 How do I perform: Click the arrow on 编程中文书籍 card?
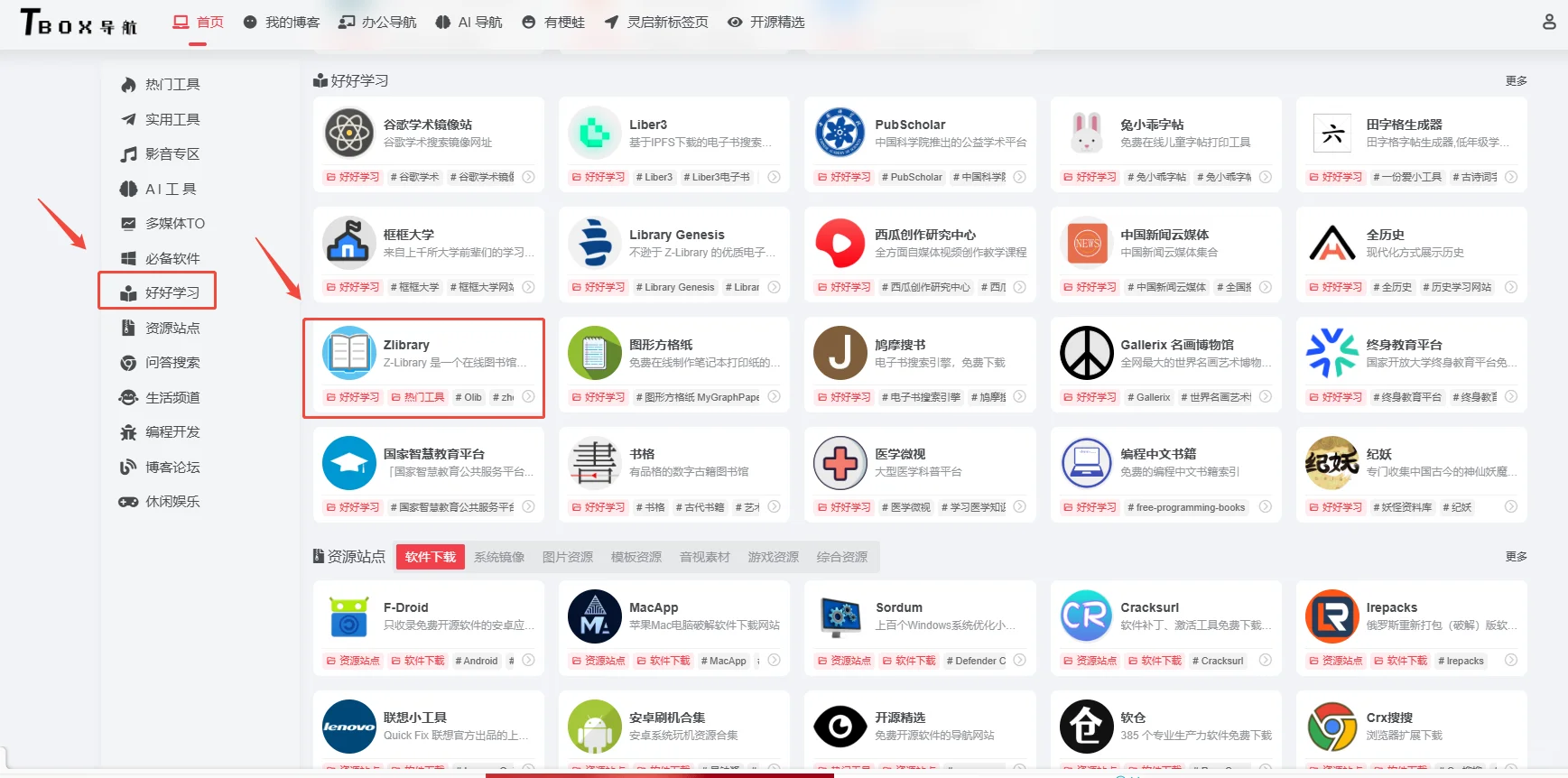pyautogui.click(x=1266, y=507)
